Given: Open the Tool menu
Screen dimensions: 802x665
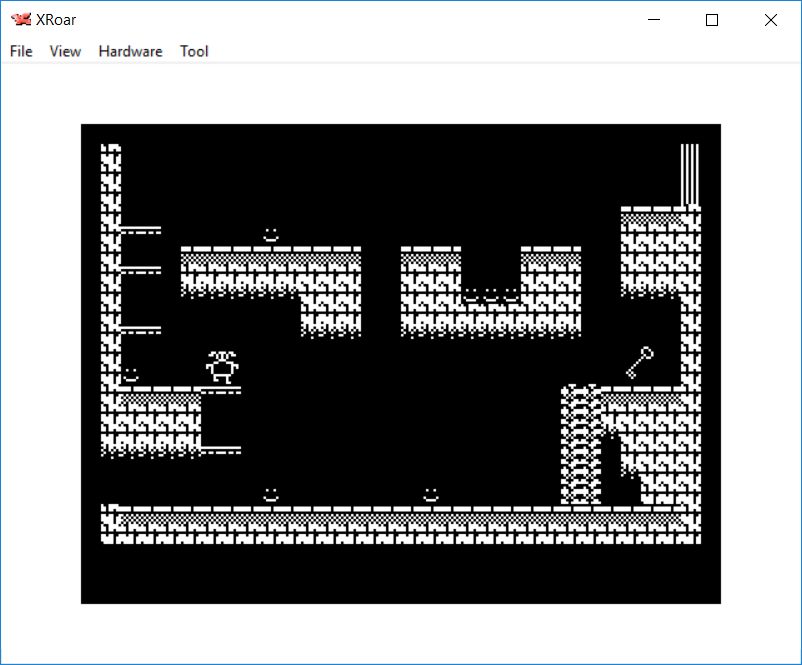Looking at the screenshot, I should (194, 51).
